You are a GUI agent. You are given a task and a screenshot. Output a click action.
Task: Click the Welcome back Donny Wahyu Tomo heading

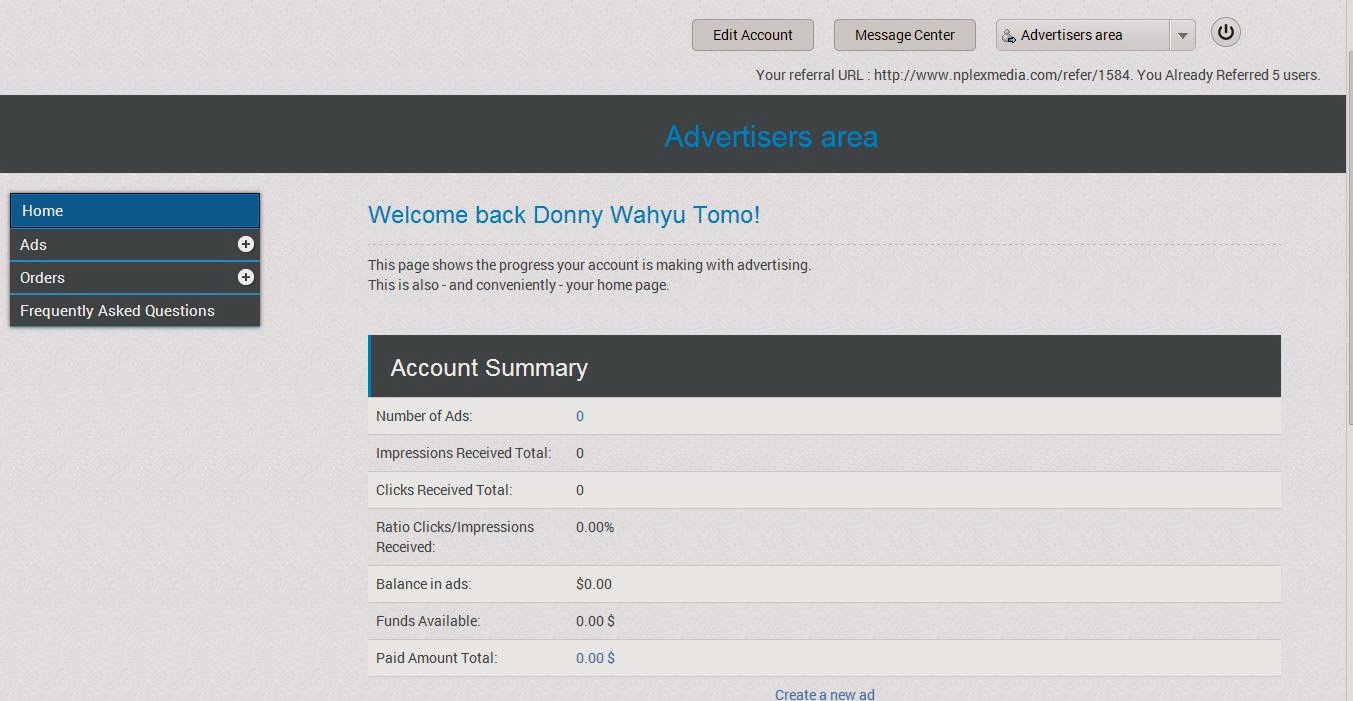tap(564, 215)
